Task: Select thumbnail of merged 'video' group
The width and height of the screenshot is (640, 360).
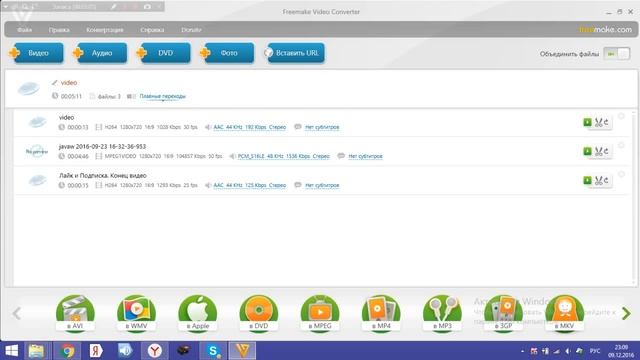Action: click(29, 89)
